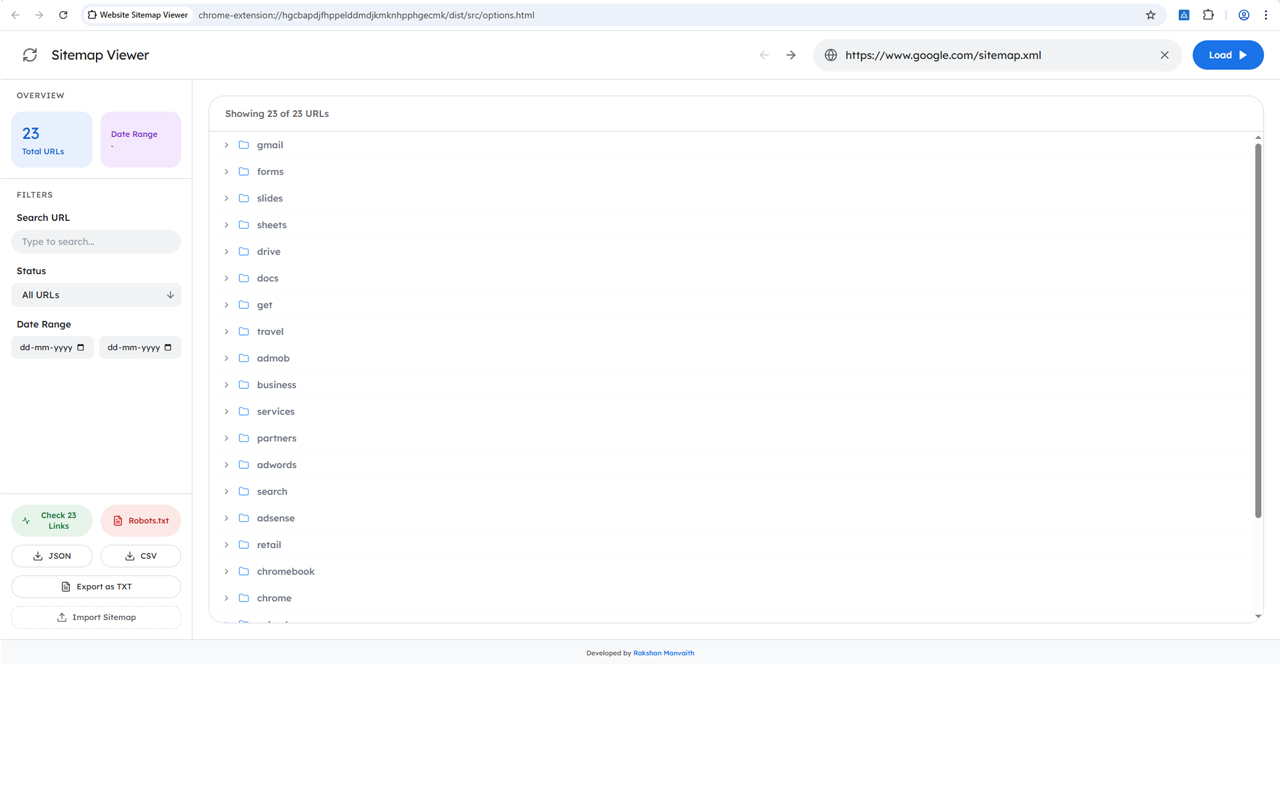Click the globe icon in the sitemap URL field
Image resolution: width=1280 pixels, height=800 pixels.
point(831,55)
